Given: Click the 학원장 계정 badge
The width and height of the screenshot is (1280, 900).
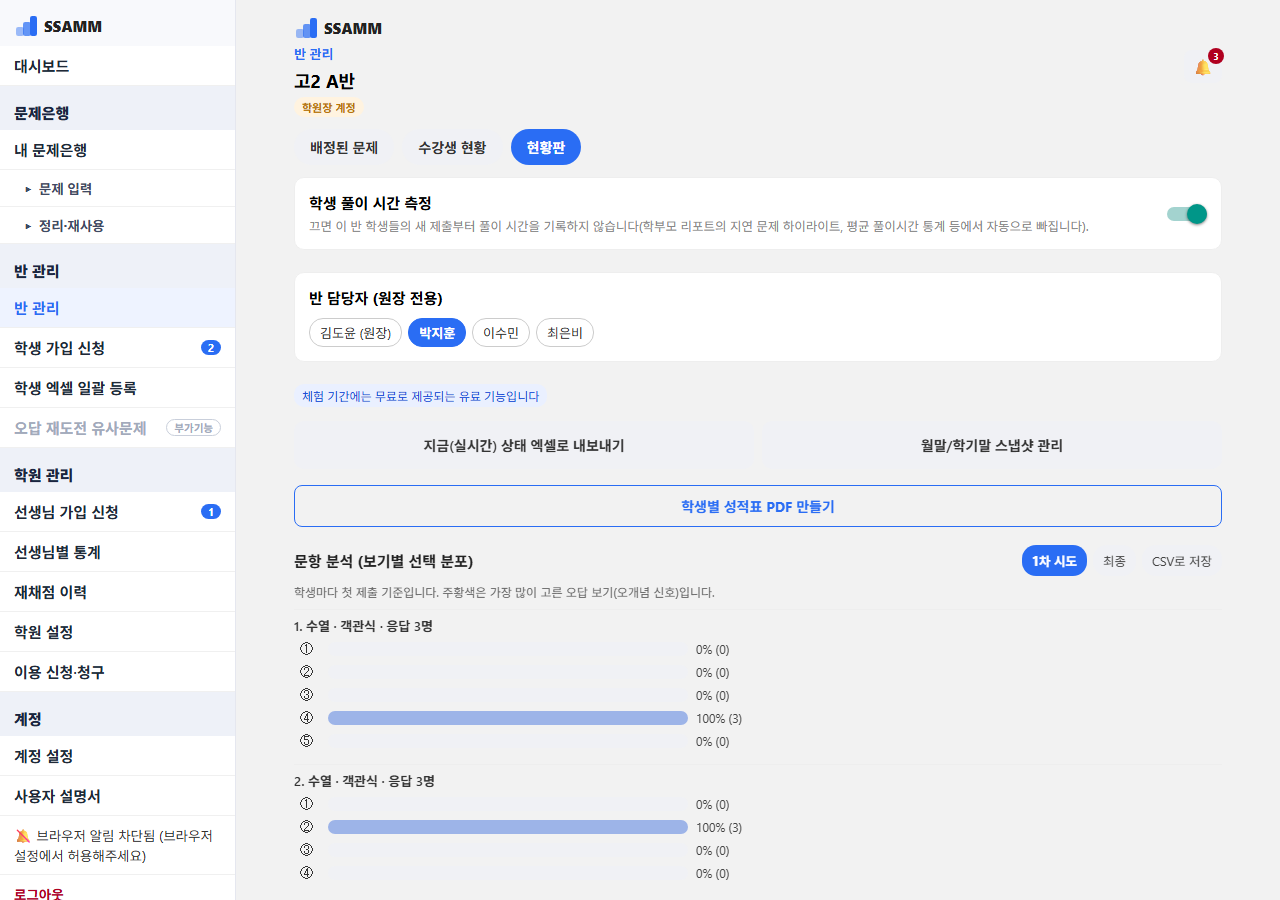Looking at the screenshot, I should click(330, 107).
